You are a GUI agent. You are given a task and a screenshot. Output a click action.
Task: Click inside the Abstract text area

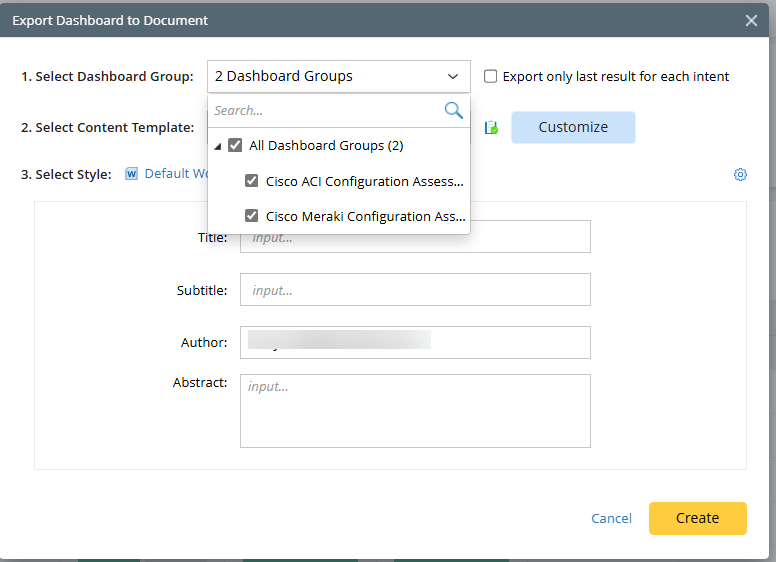[x=415, y=411]
